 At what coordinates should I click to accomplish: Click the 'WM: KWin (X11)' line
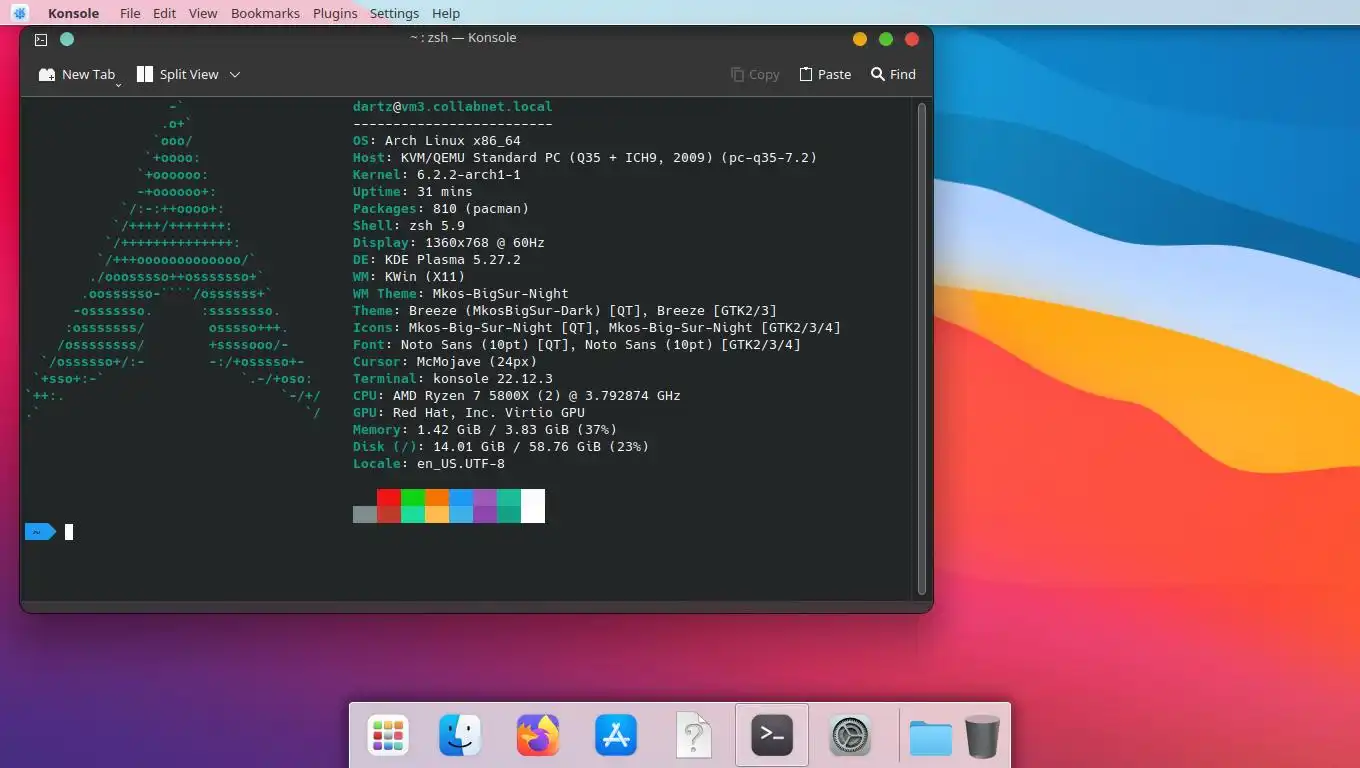click(409, 277)
